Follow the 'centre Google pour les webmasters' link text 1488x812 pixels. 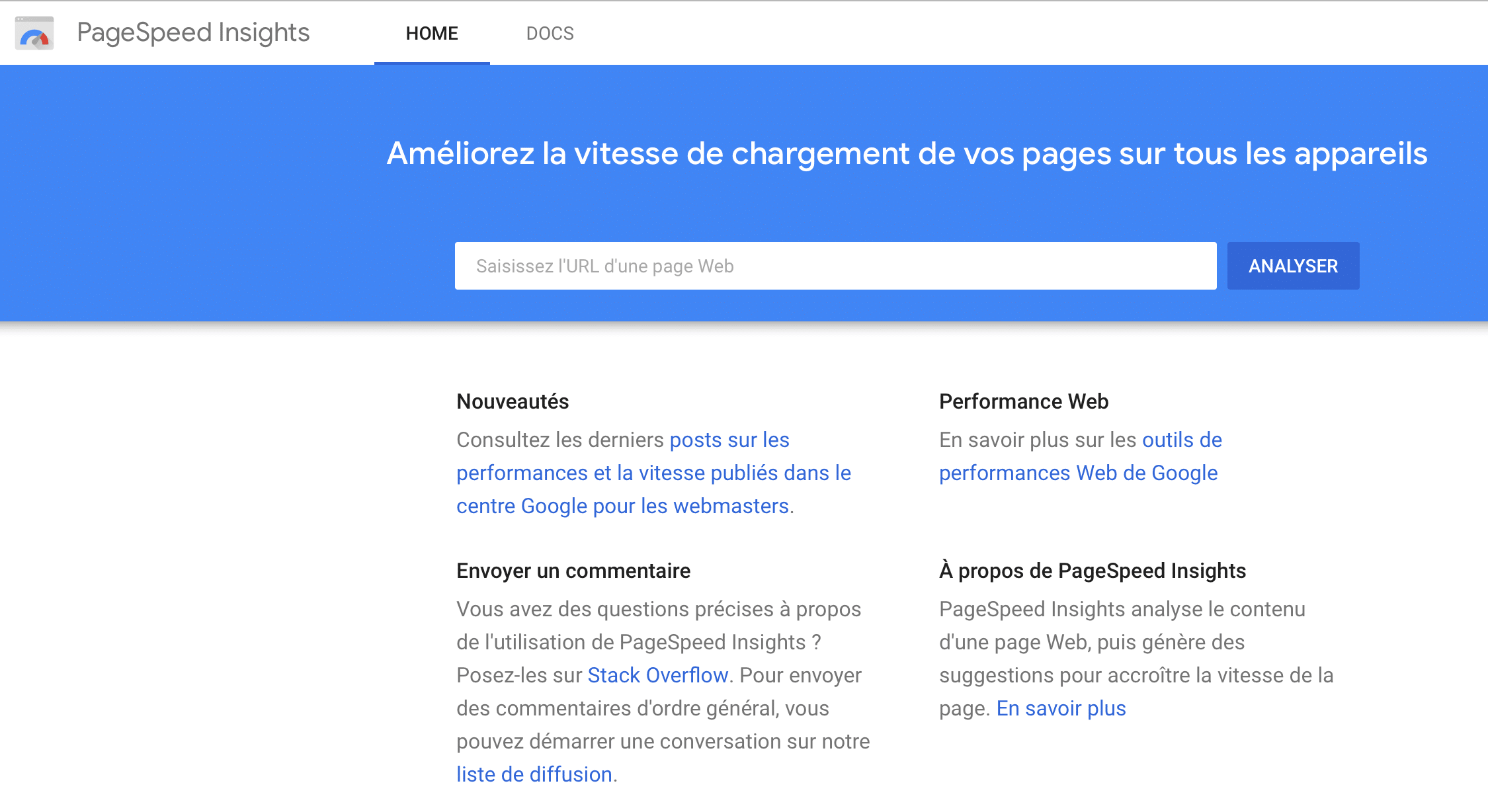[622, 506]
